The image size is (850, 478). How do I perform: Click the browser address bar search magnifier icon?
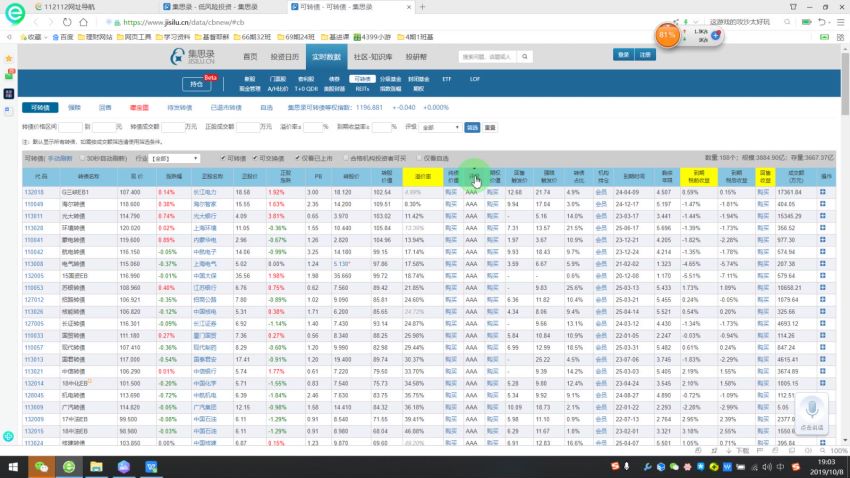click(787, 22)
